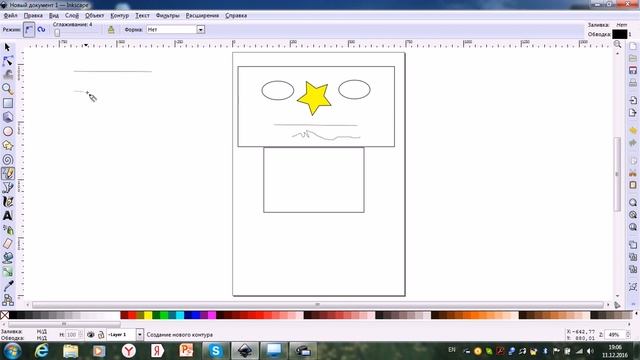The height and width of the screenshot is (360, 640).
Task: Click the no-color X swatch
Action: (4, 315)
